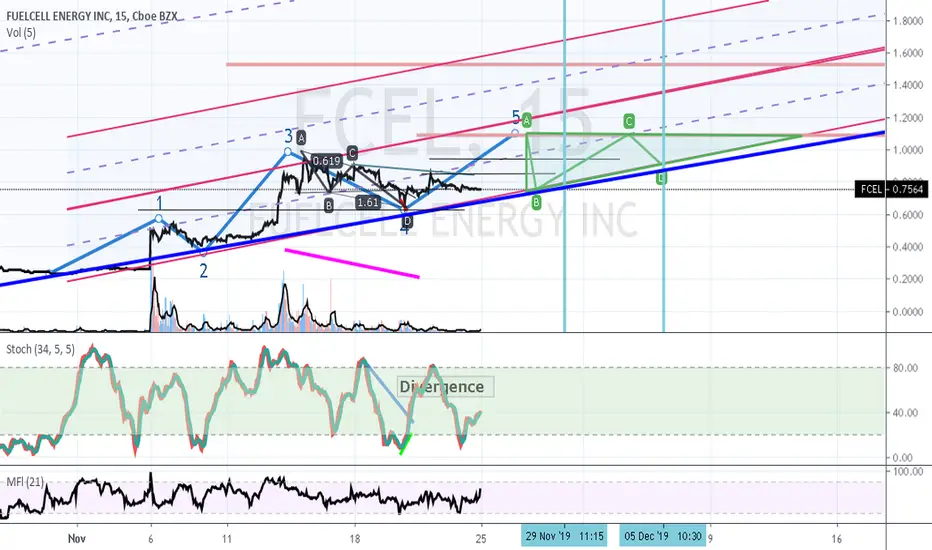
Task: Select green pattern point B marker
Action: tap(536, 203)
